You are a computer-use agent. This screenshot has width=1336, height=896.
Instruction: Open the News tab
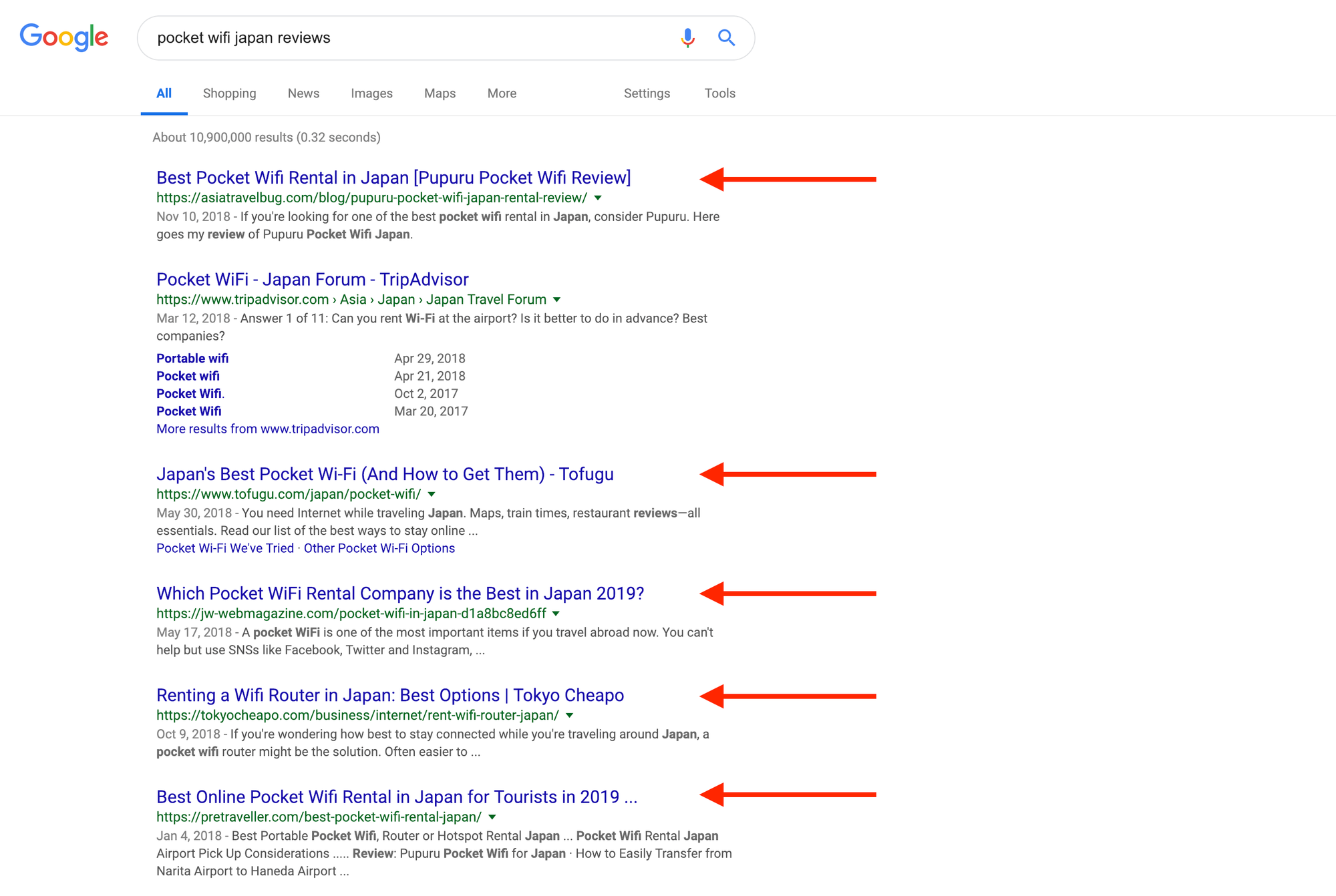(303, 93)
